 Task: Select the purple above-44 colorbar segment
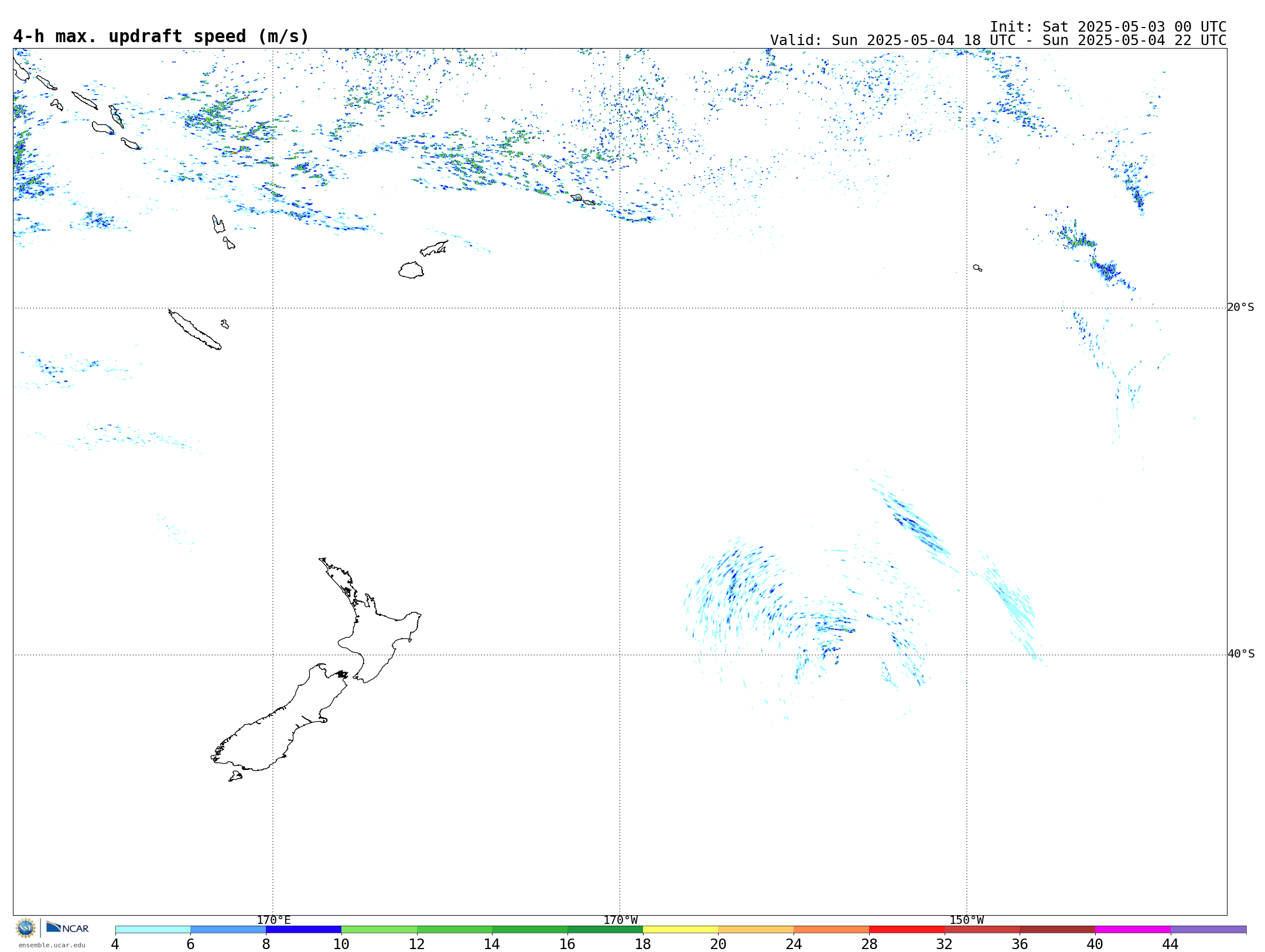(x=1208, y=930)
